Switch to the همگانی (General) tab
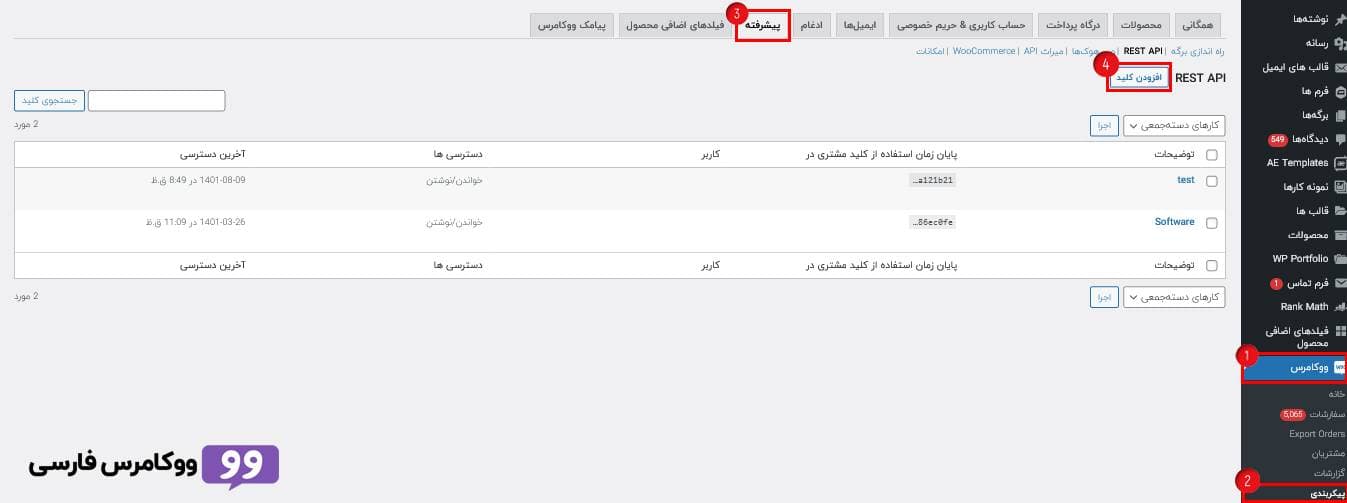 coord(1200,25)
